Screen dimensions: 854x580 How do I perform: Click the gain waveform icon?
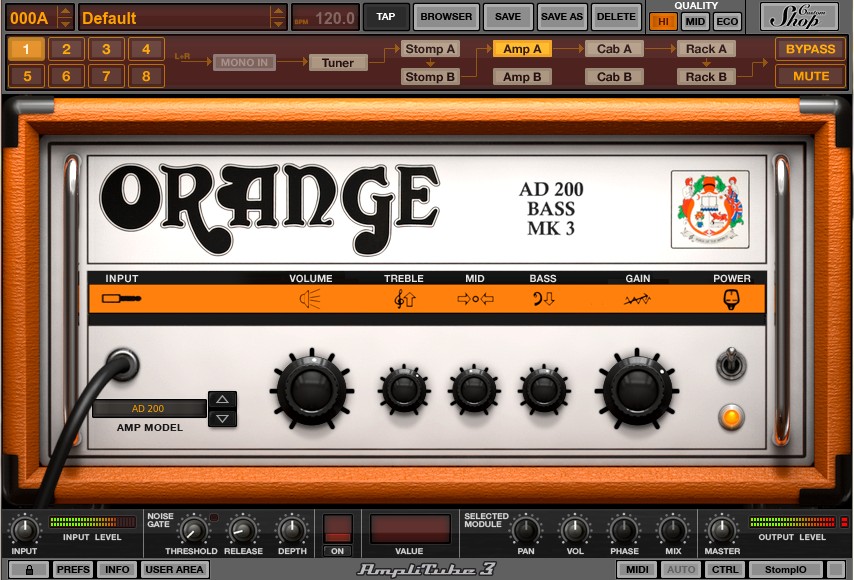click(637, 299)
